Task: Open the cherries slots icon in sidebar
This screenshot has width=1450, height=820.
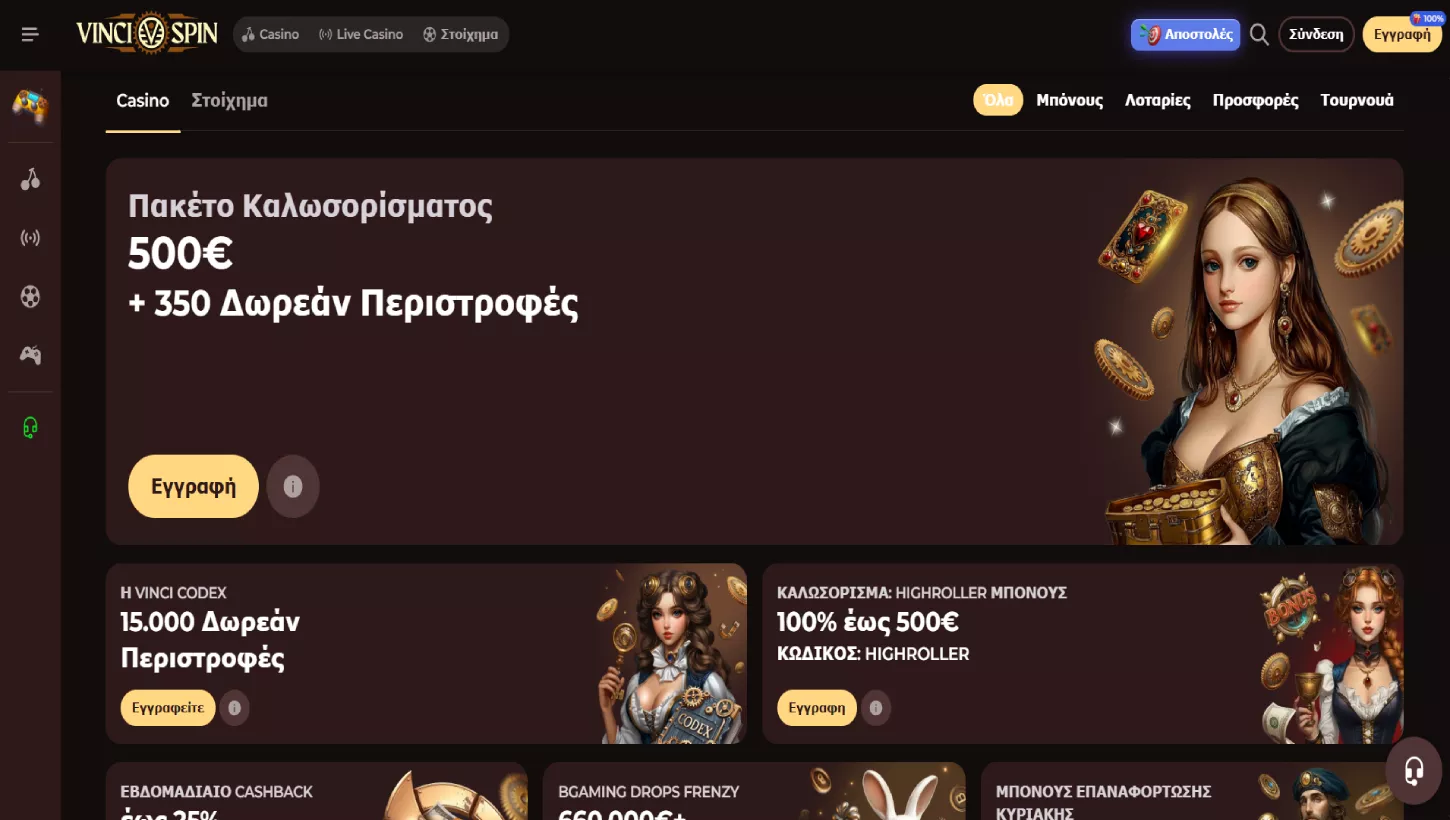Action: coord(30,179)
